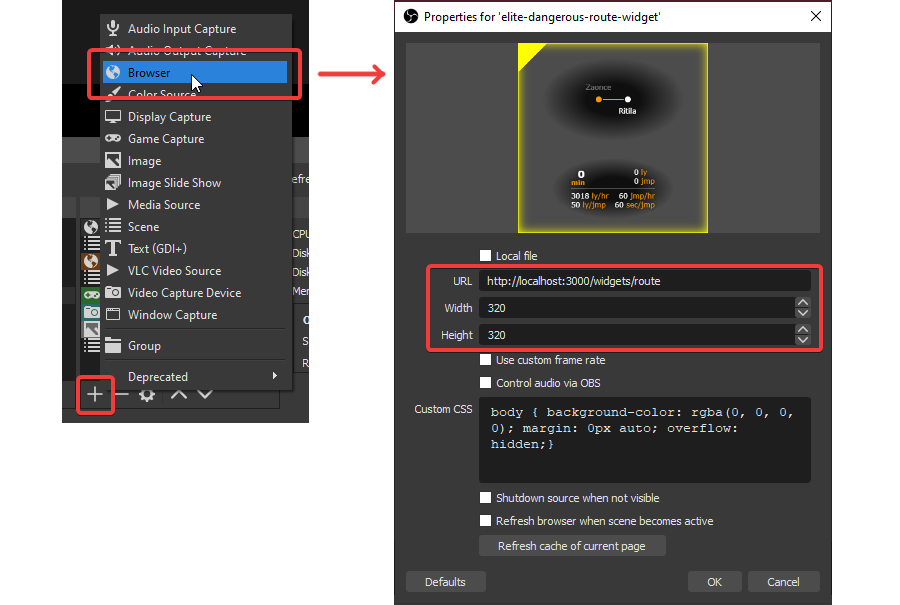Image resolution: width=900 pixels, height=605 pixels.
Task: Choose the Image Slide Show icon
Action: pos(113,182)
